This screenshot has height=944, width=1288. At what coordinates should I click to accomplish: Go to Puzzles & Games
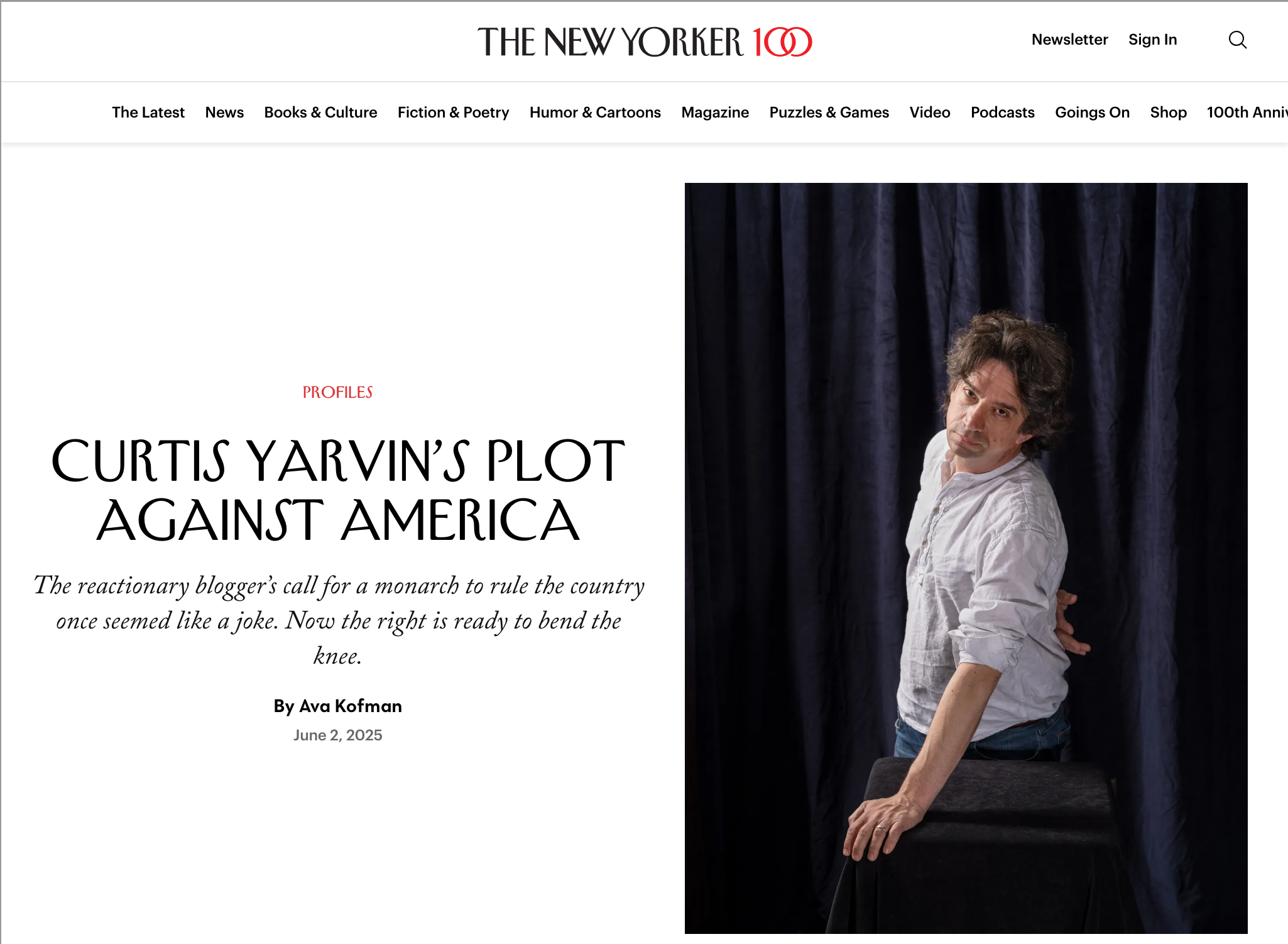[x=829, y=113]
